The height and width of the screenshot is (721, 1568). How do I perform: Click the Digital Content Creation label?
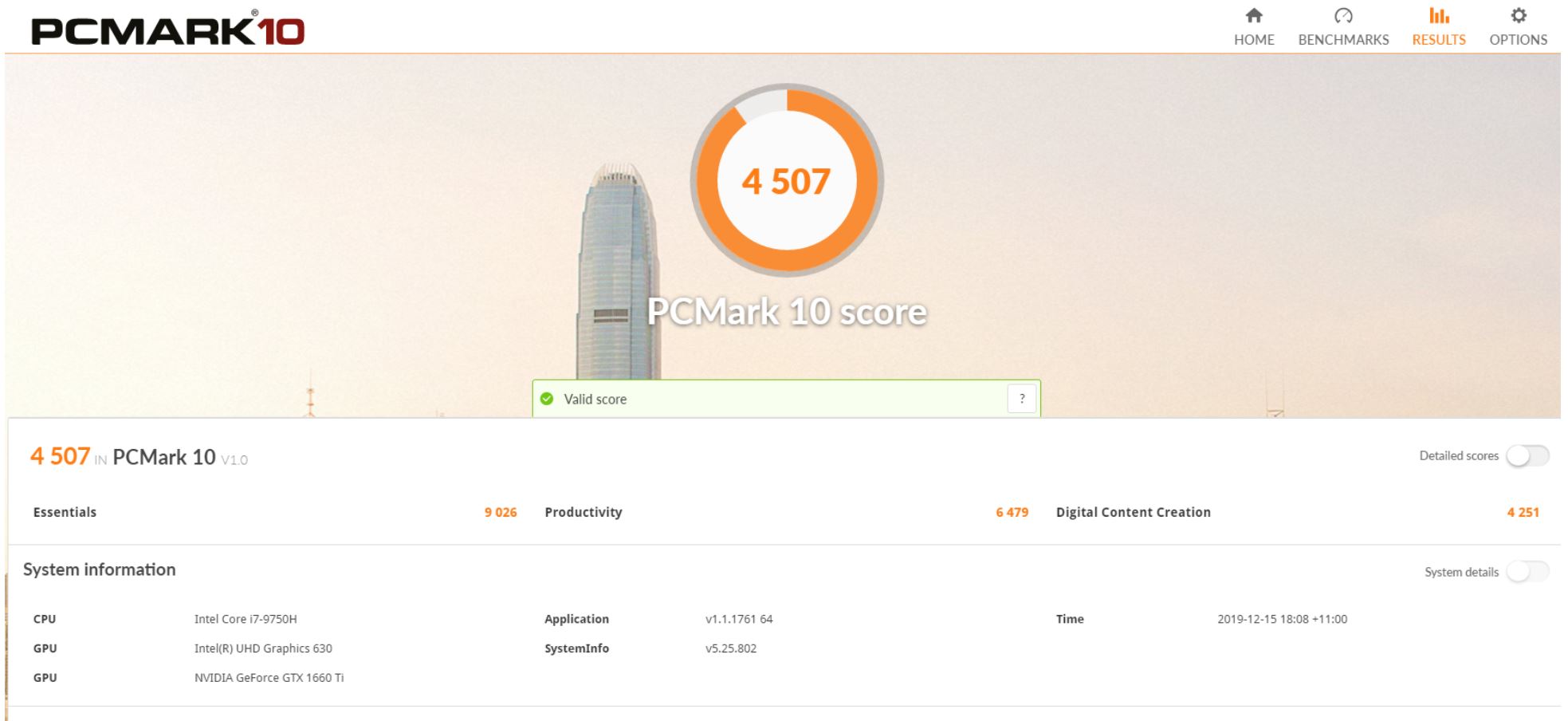click(1134, 512)
